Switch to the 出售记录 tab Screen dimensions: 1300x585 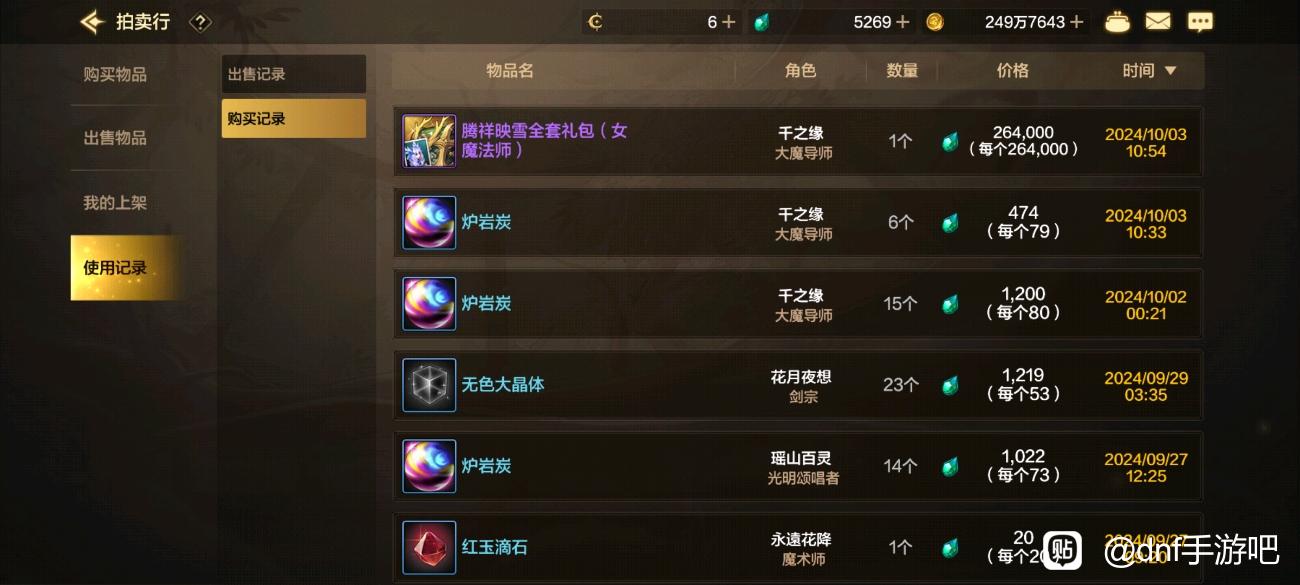[x=293, y=74]
